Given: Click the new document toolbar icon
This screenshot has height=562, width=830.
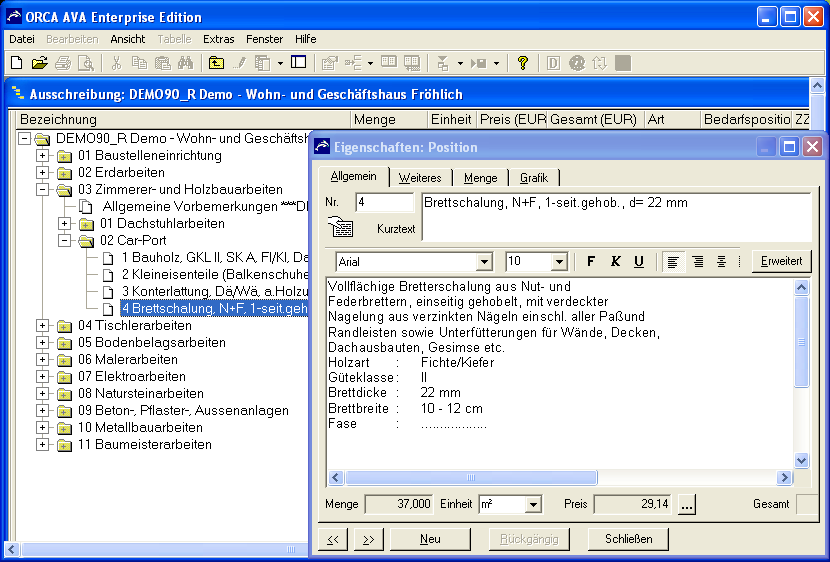Looking at the screenshot, I should click(x=16, y=63).
